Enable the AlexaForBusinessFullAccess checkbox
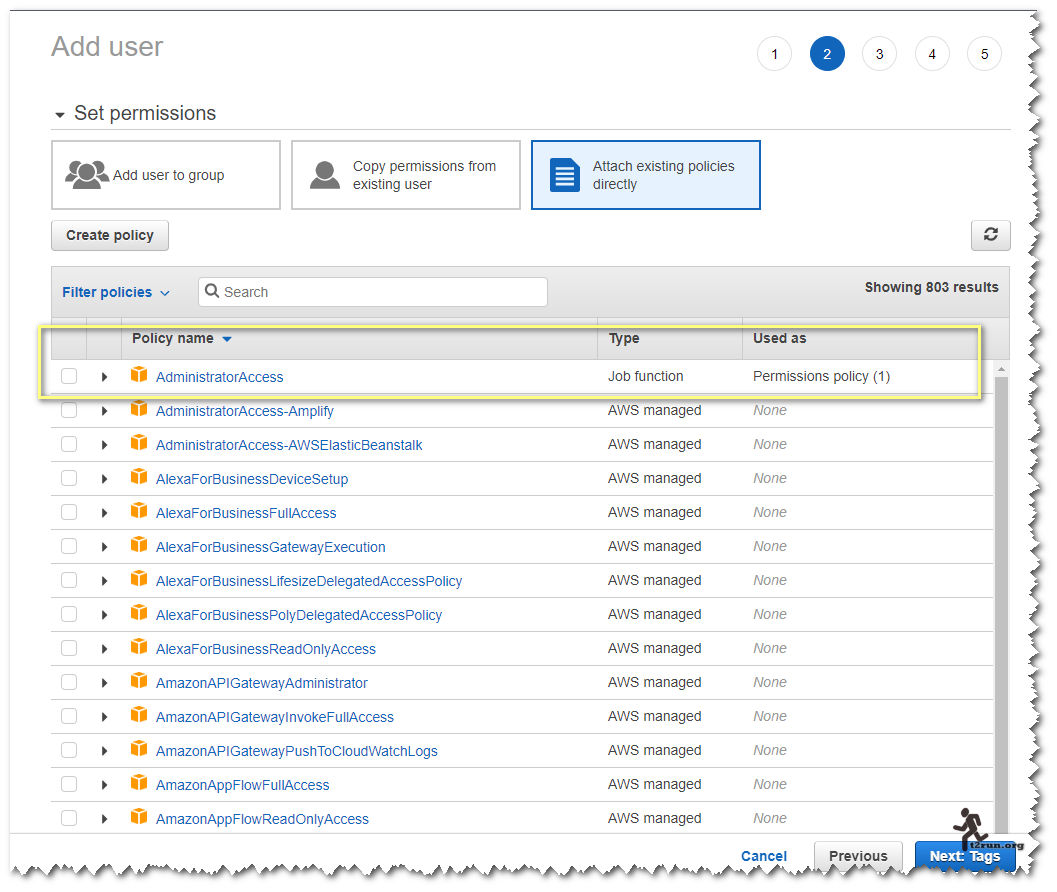1057x892 pixels. (69, 512)
